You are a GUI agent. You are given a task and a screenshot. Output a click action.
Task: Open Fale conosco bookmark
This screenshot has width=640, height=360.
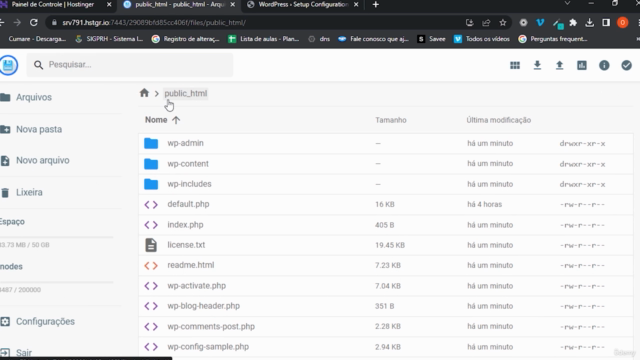pos(373,39)
